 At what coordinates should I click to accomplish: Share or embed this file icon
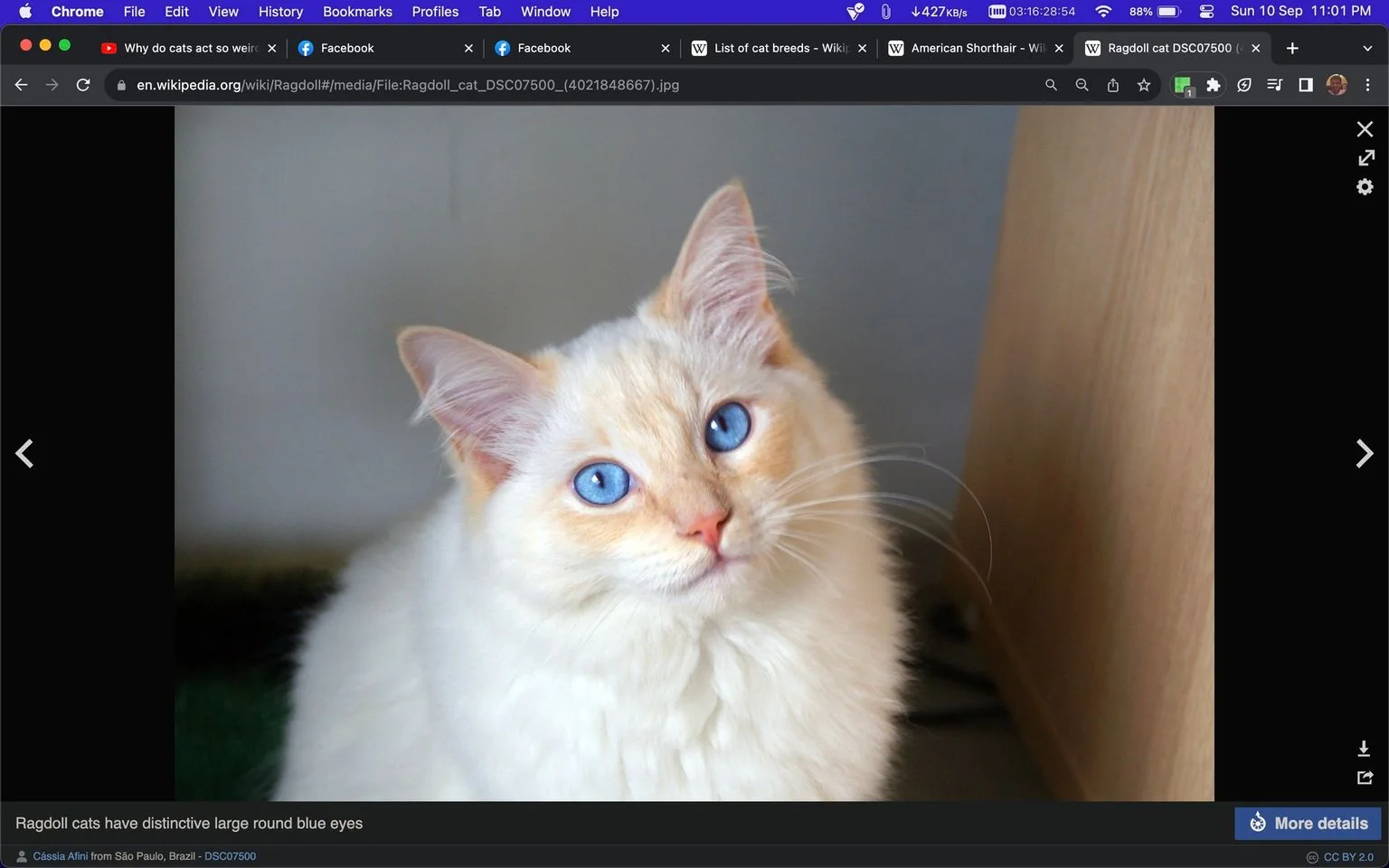point(1365,778)
